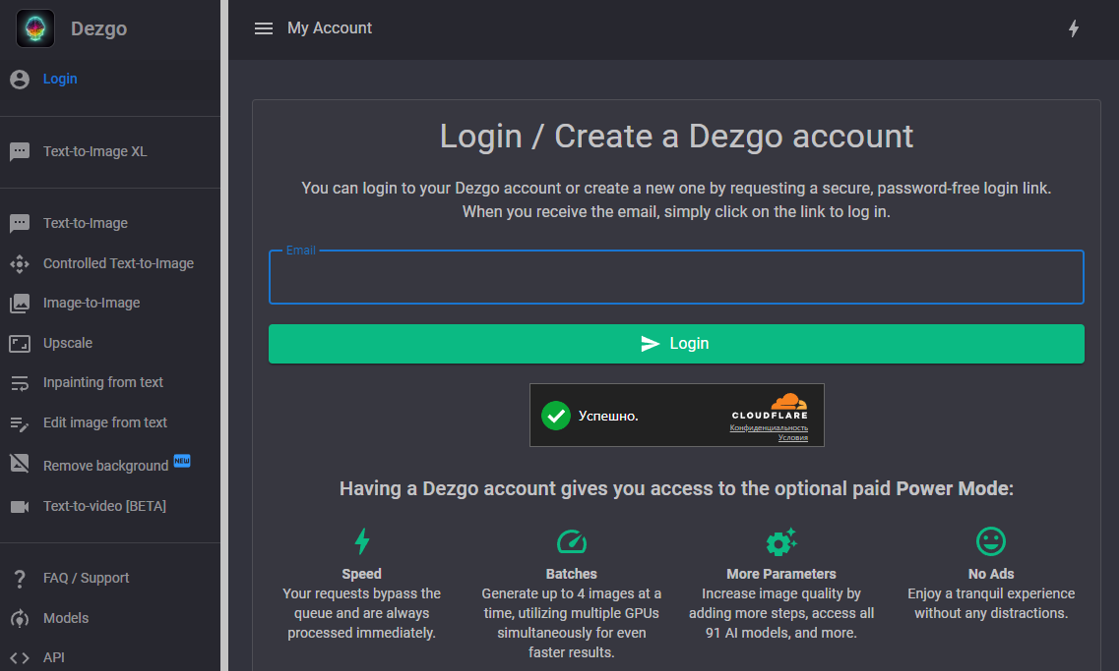Click the Models icon in sidebar
Image resolution: width=1119 pixels, height=671 pixels.
(x=20, y=618)
